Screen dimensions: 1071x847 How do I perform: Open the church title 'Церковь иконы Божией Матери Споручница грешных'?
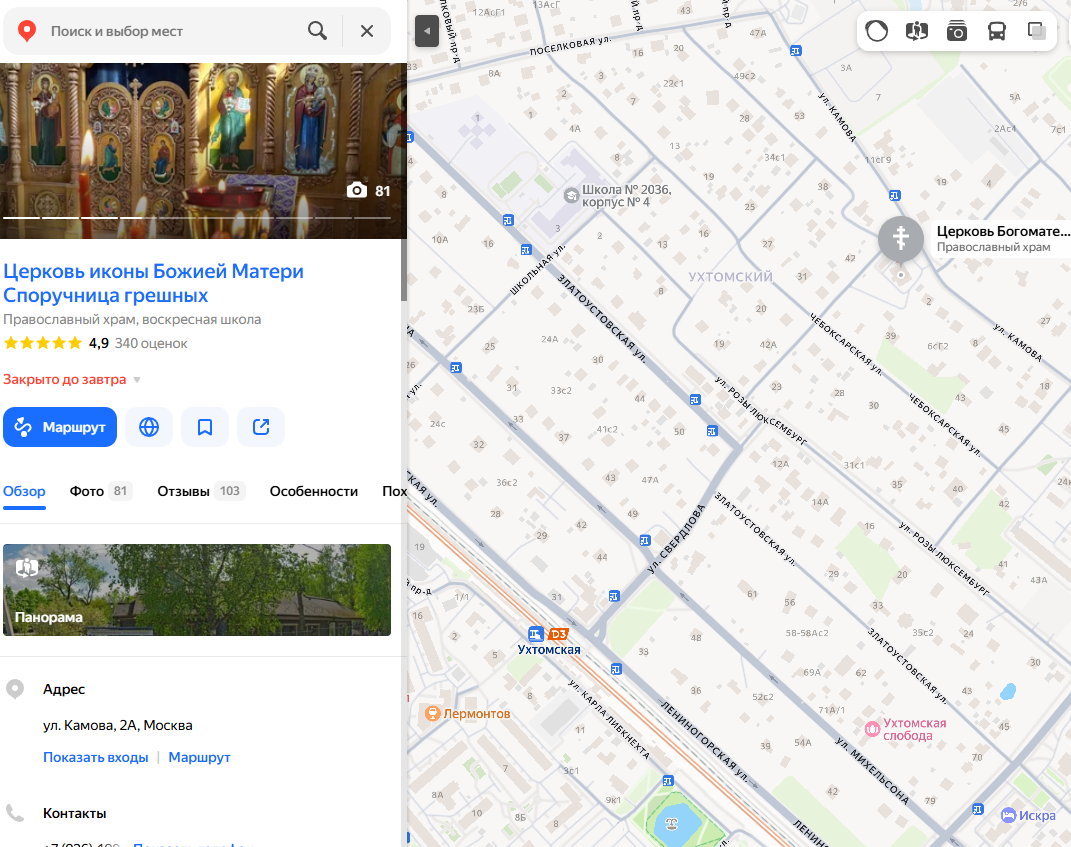[154, 283]
